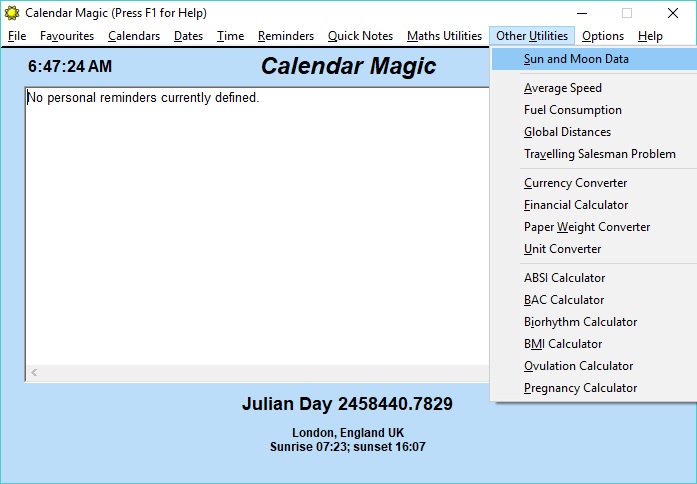The width and height of the screenshot is (697, 484).
Task: Choose Average Speed utility
Action: click(x=594, y=88)
